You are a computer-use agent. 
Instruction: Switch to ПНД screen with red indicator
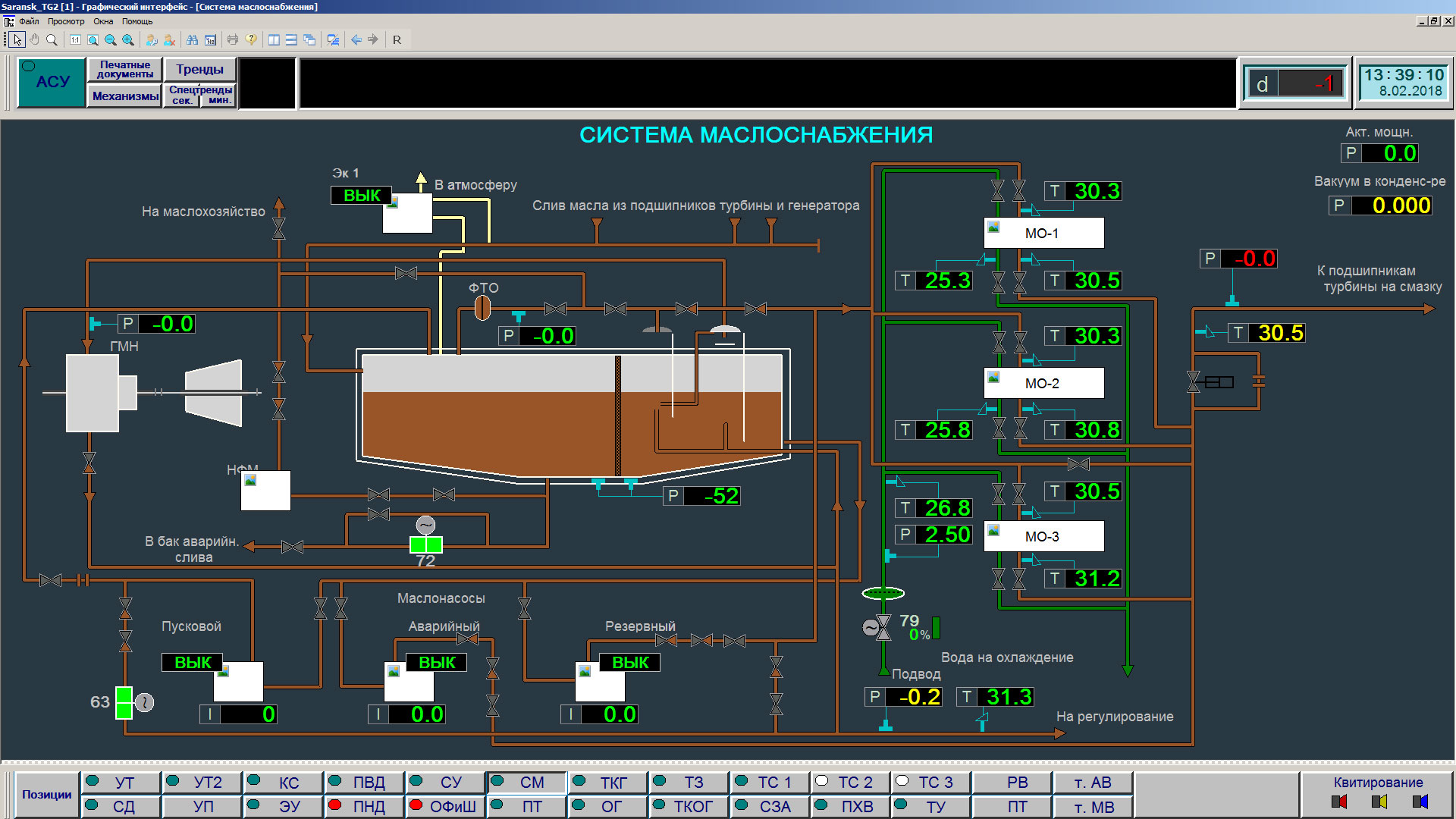(366, 806)
